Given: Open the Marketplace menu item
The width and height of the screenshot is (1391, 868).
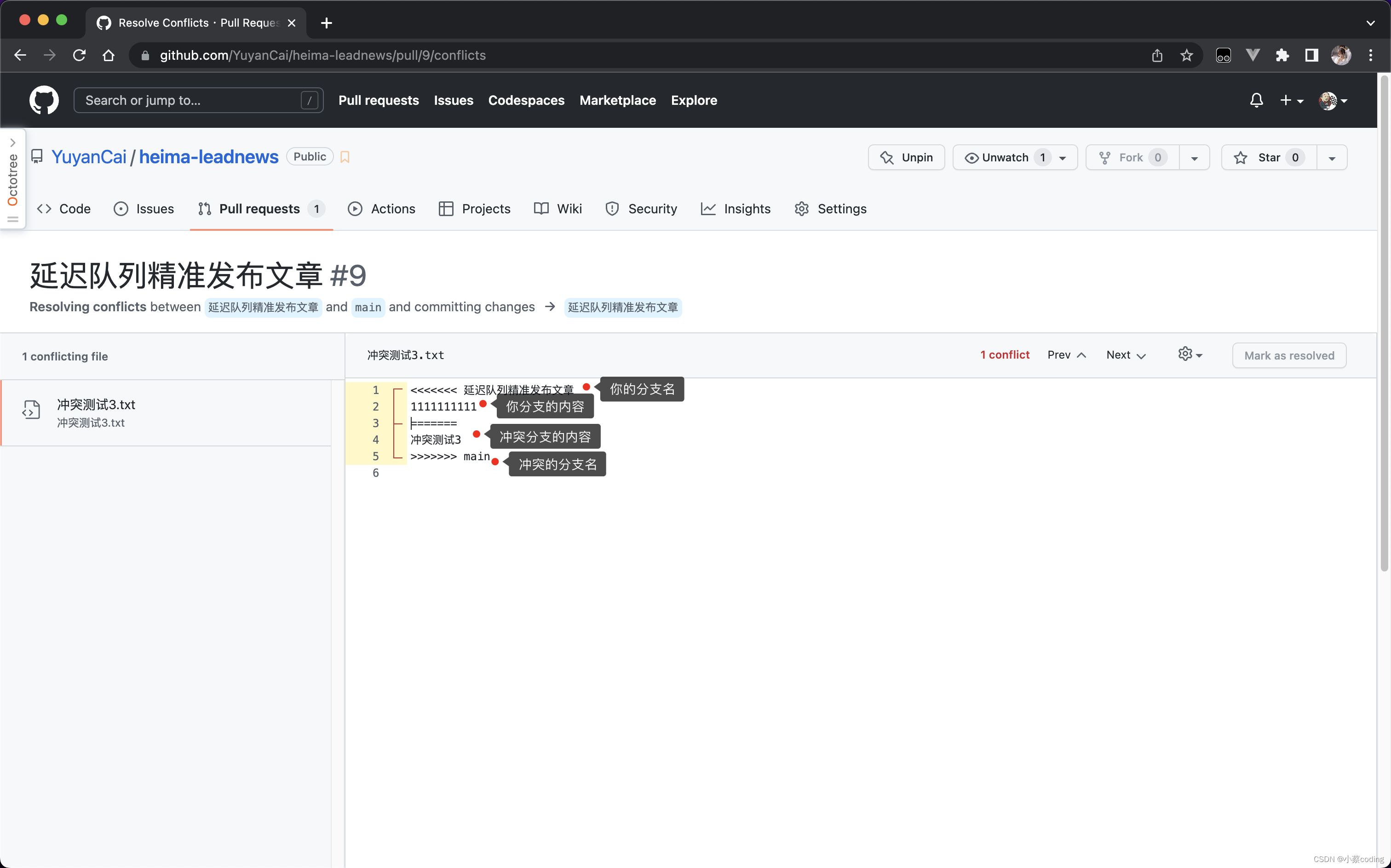Looking at the screenshot, I should 617,100.
